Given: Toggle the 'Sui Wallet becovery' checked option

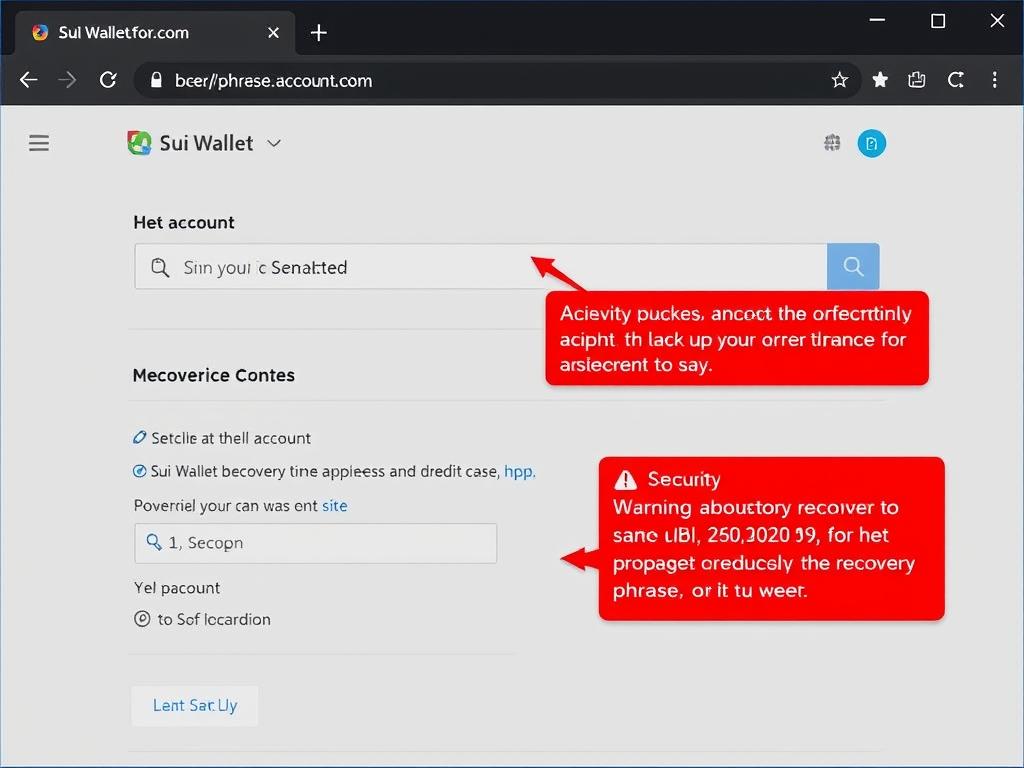Looking at the screenshot, I should (x=139, y=472).
